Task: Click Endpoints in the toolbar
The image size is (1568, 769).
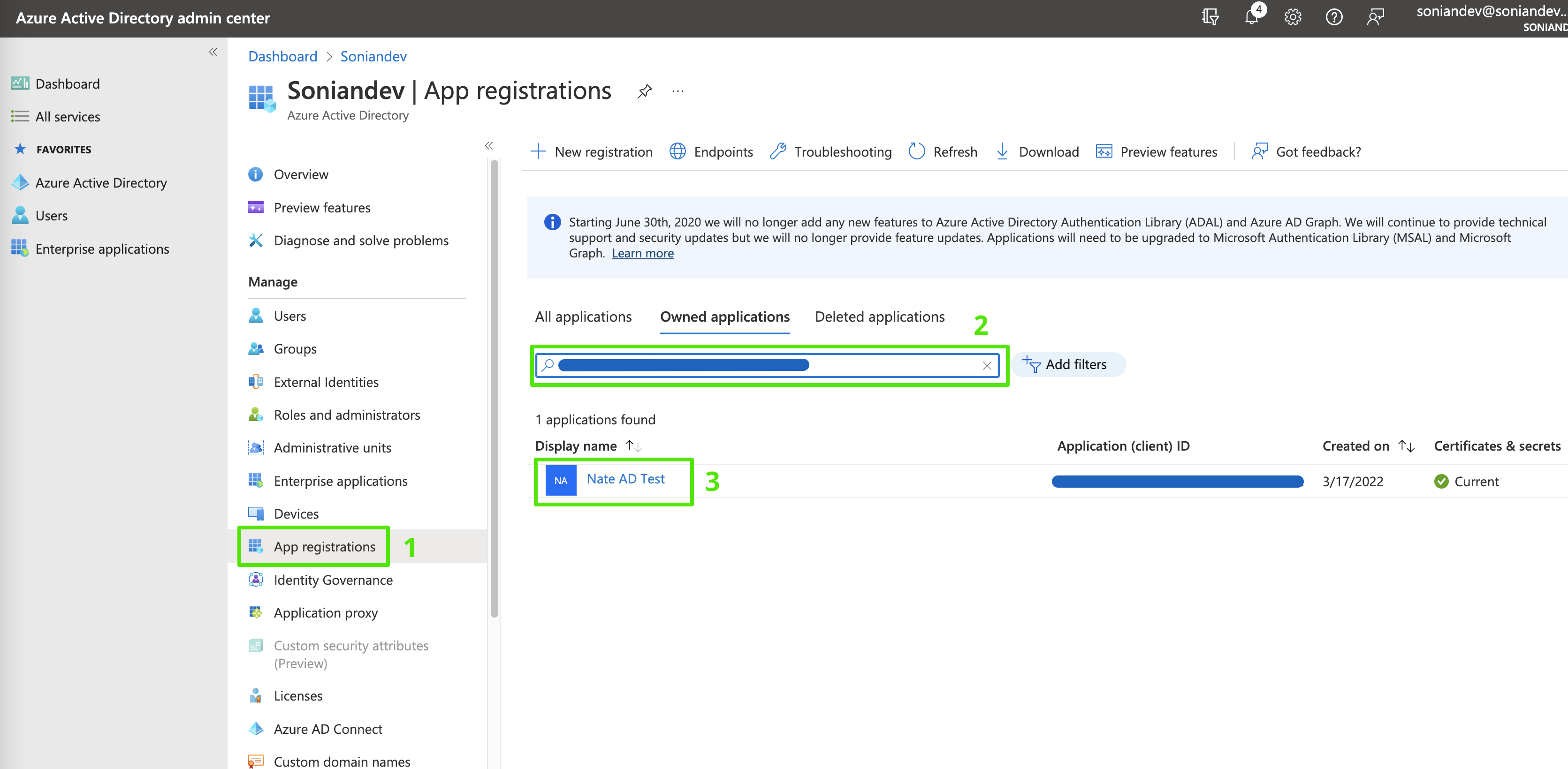Action: click(711, 151)
